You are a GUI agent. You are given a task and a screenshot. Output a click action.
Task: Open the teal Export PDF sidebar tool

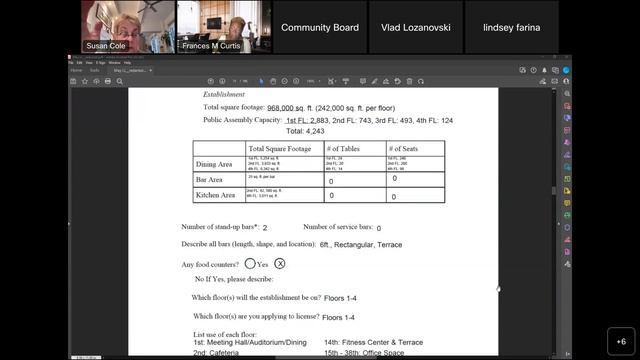(x=567, y=167)
